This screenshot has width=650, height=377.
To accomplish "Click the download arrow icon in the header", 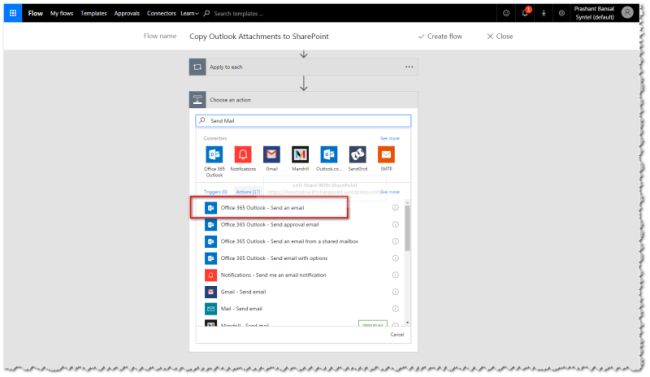I will [543, 13].
